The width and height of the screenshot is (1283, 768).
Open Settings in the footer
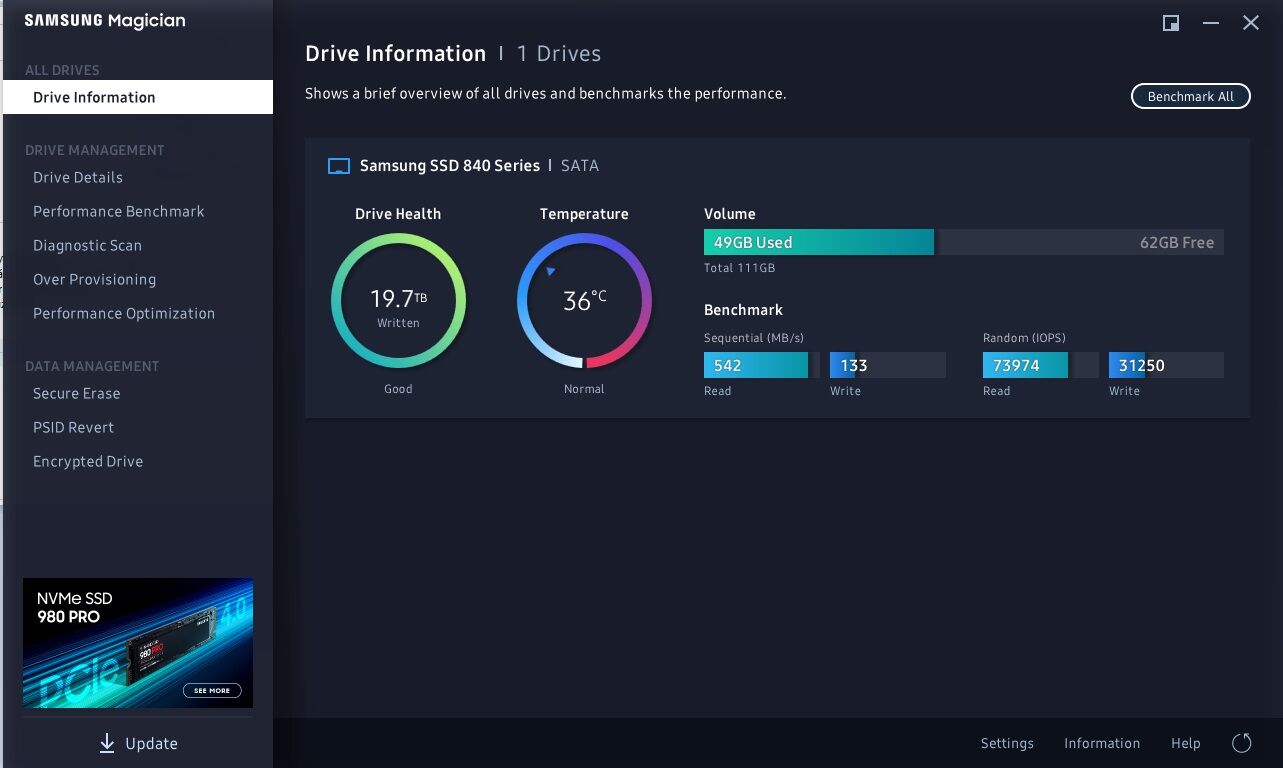click(x=1007, y=743)
